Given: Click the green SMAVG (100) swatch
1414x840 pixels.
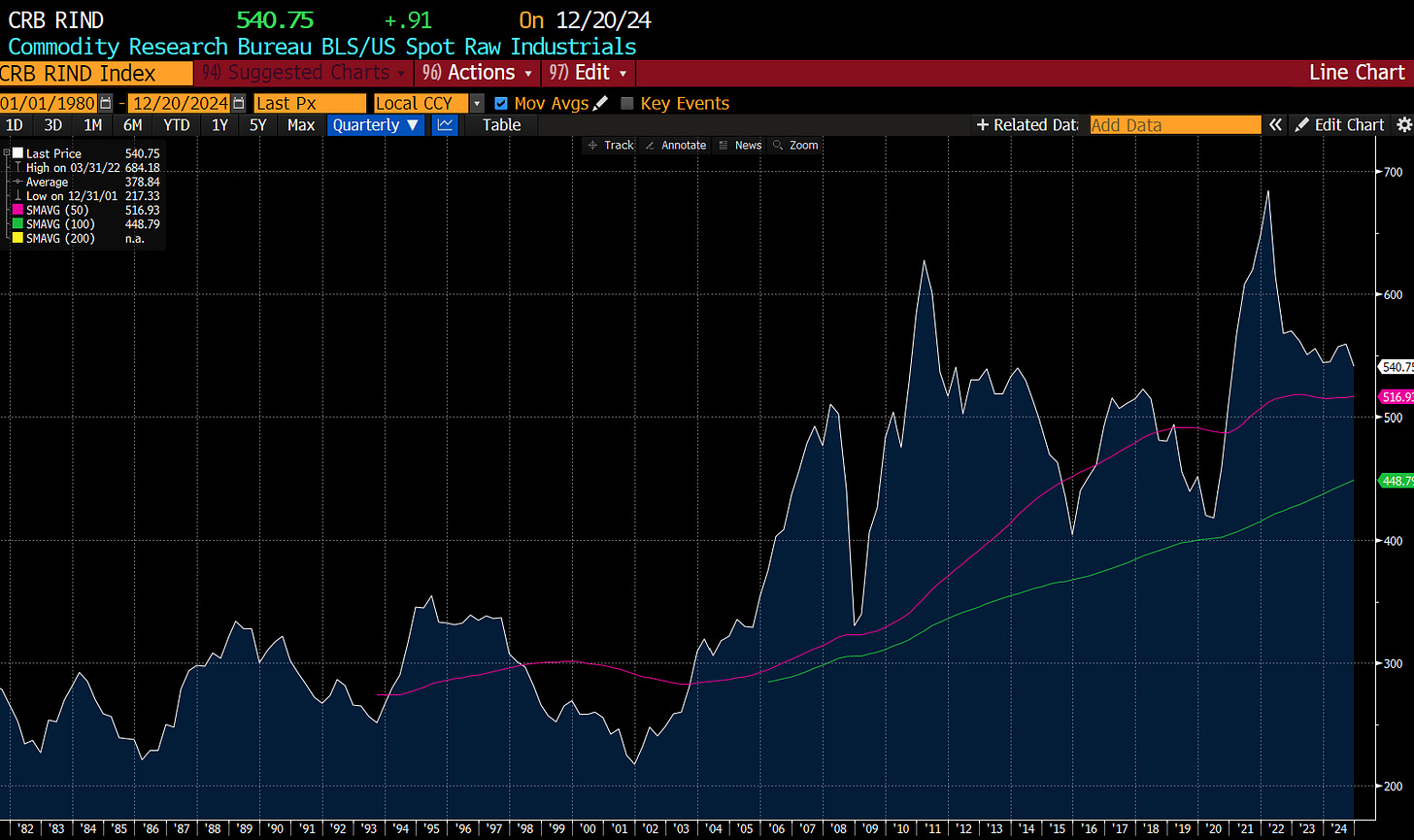Looking at the screenshot, I should click(17, 224).
